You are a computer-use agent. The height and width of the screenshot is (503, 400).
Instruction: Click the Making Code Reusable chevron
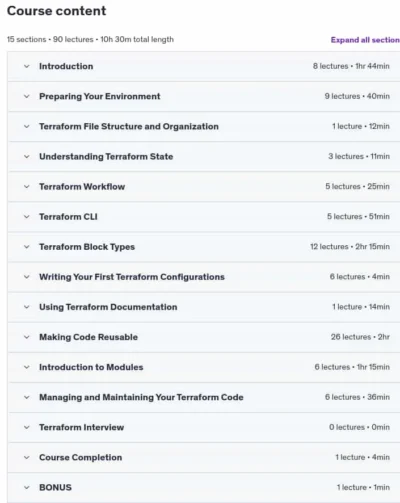[x=27, y=337]
